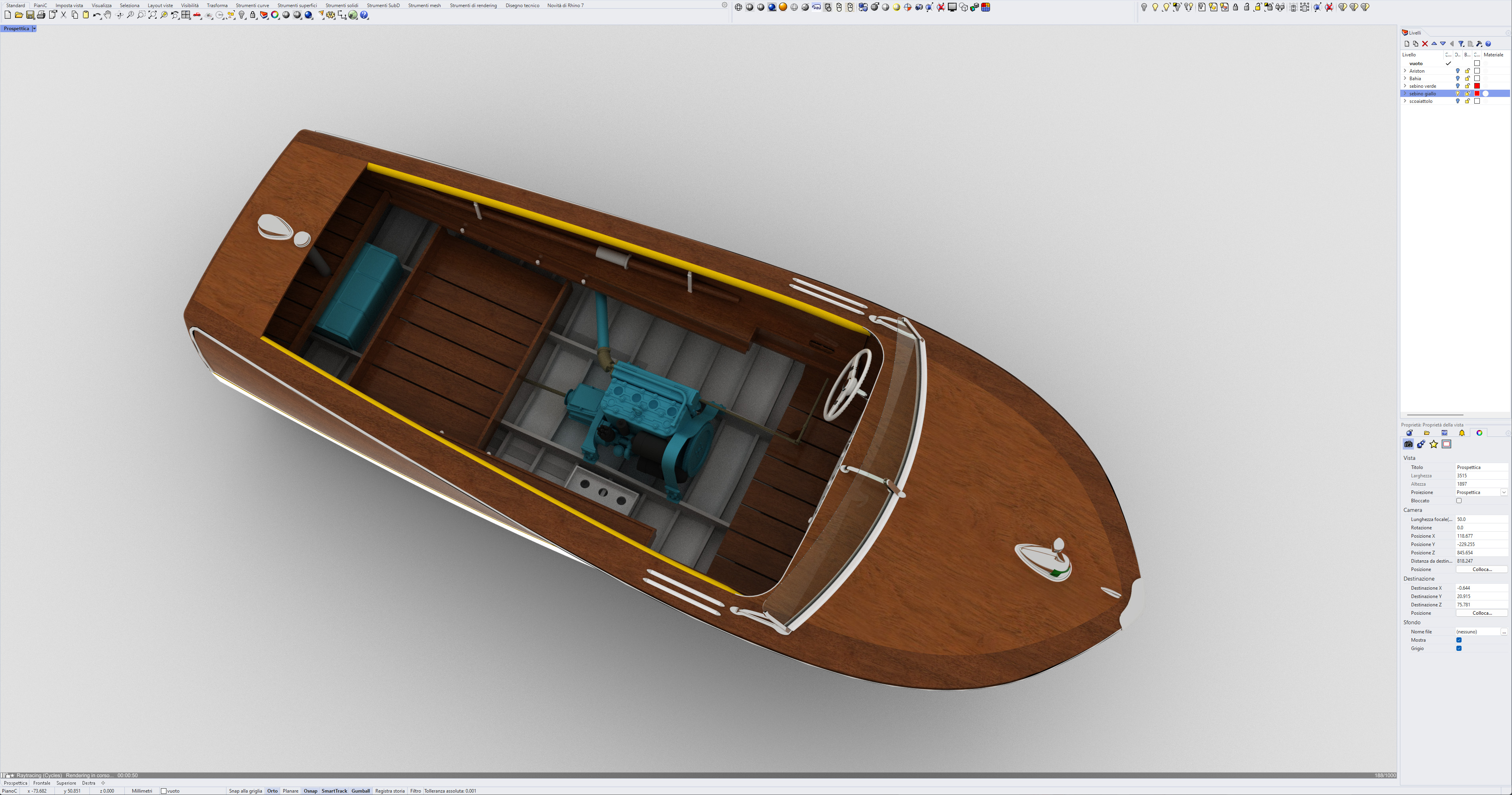Click the red X delete layer icon
This screenshot has height=795, width=1512.
click(x=1425, y=44)
